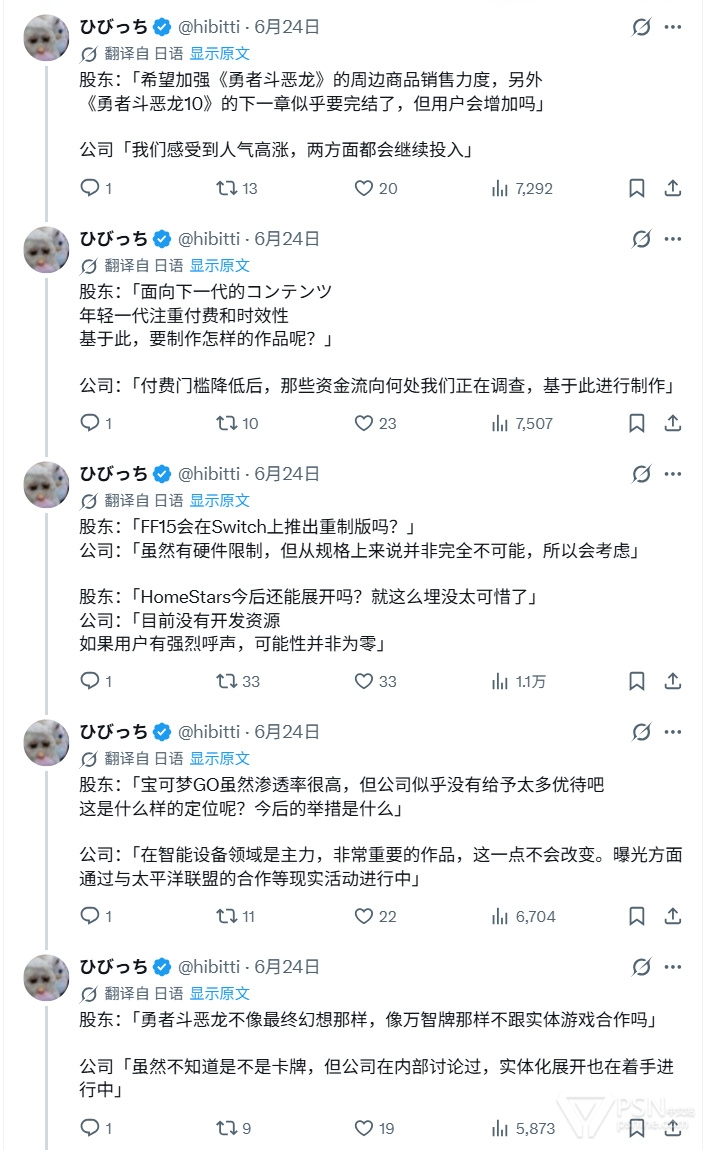
Task: Open more options on the last tweet
Action: pyautogui.click(x=673, y=967)
